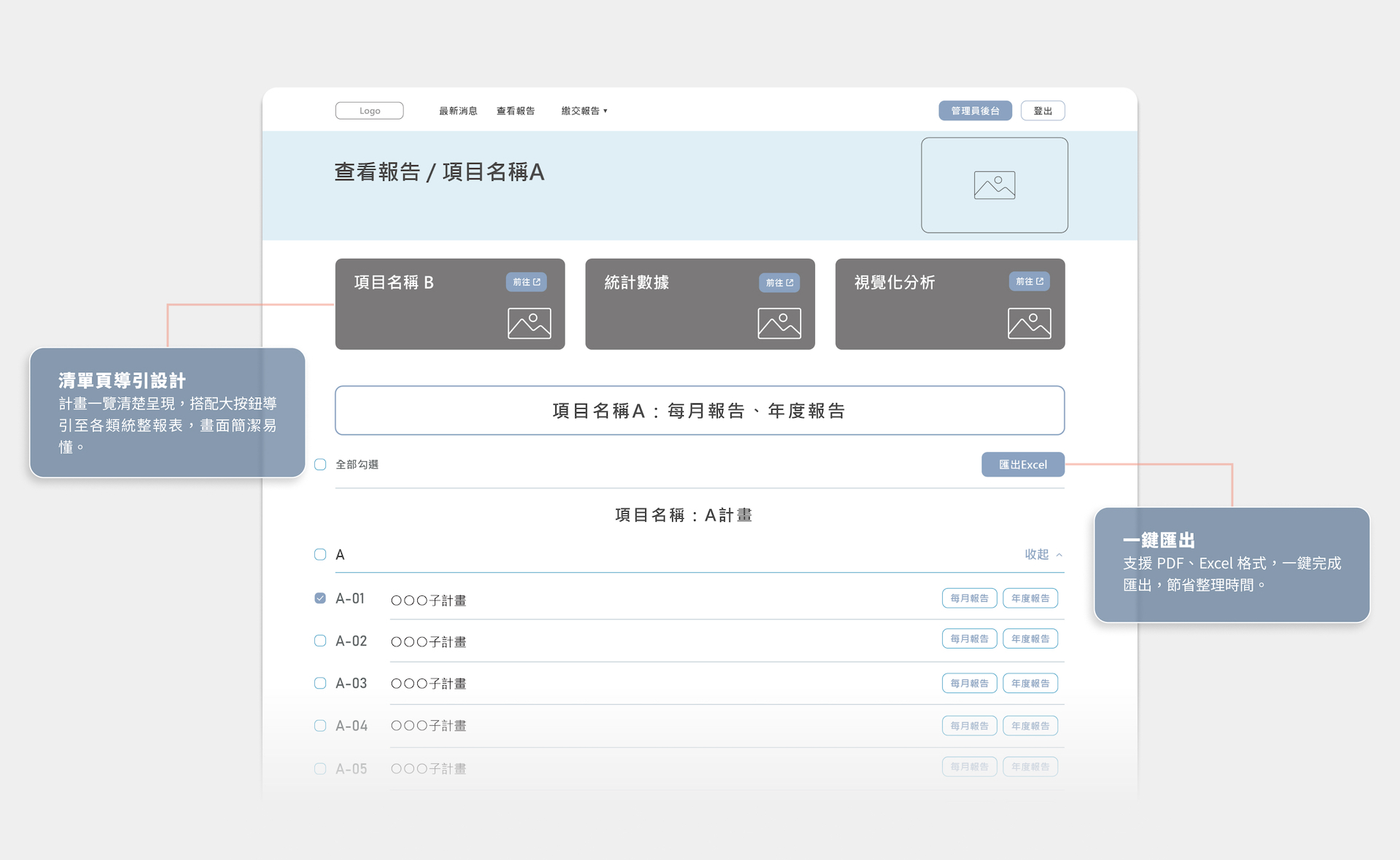This screenshot has width=1400, height=860.
Task: Click the banner image placeholder
Action: coord(994,185)
